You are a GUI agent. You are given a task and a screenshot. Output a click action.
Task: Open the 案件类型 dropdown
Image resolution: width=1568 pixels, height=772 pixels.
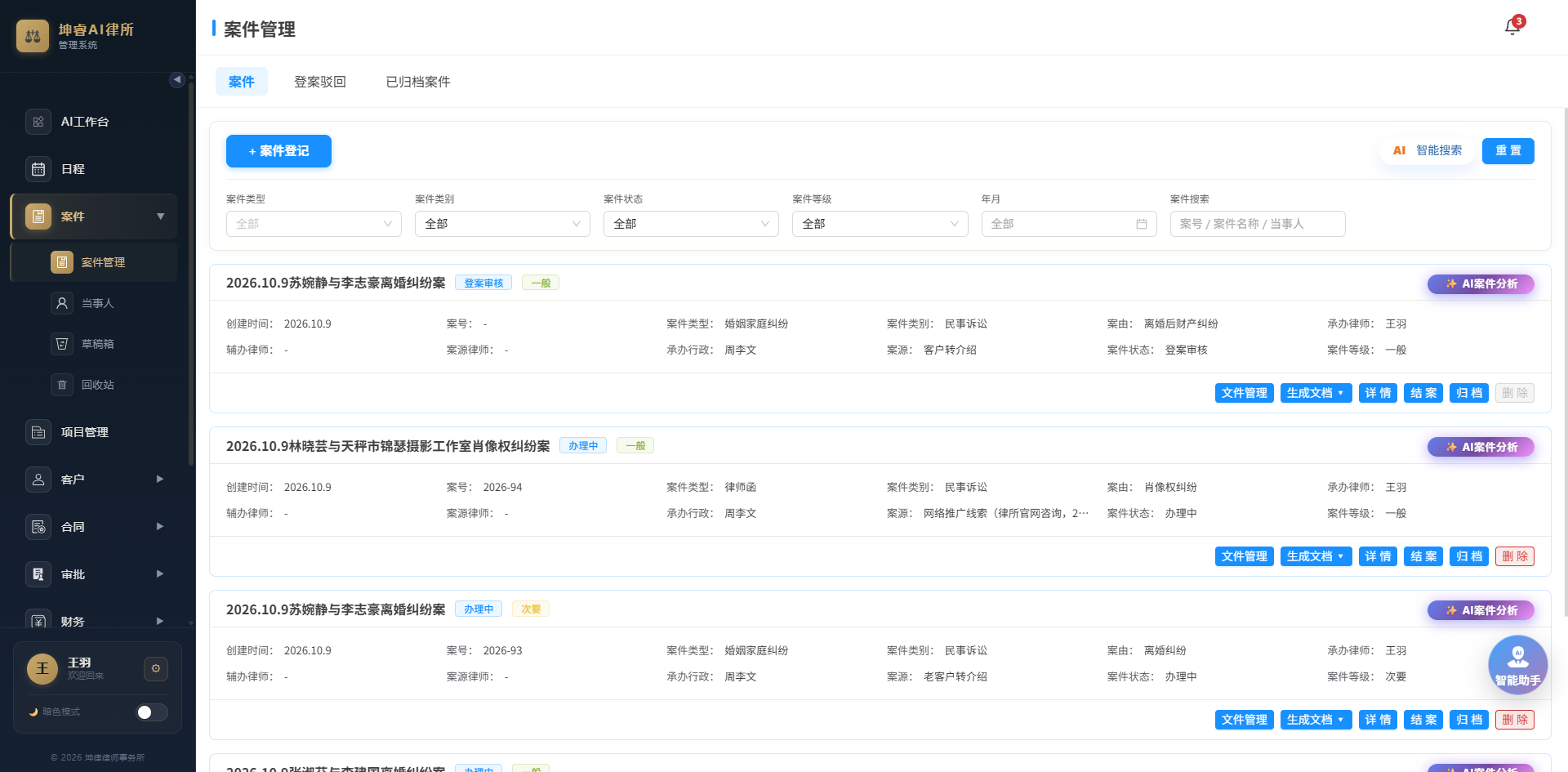pyautogui.click(x=314, y=224)
